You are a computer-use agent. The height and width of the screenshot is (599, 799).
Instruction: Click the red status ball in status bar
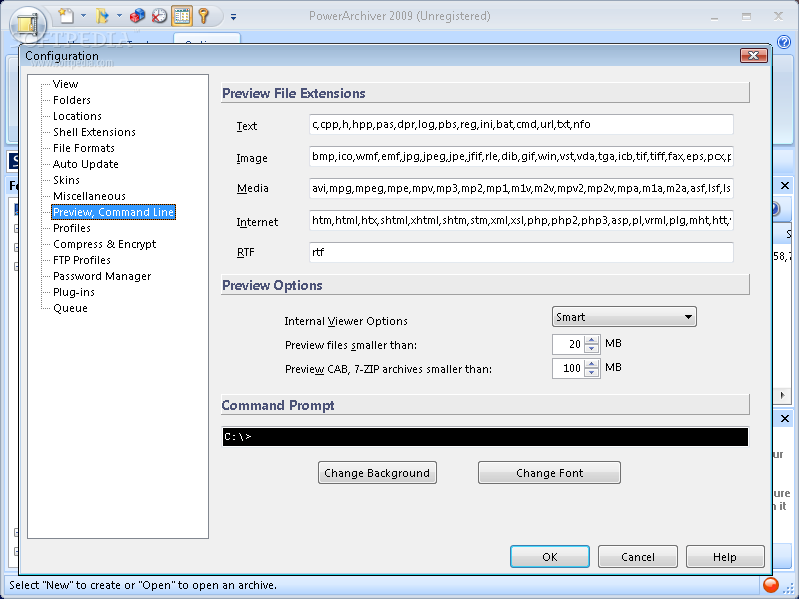771,586
